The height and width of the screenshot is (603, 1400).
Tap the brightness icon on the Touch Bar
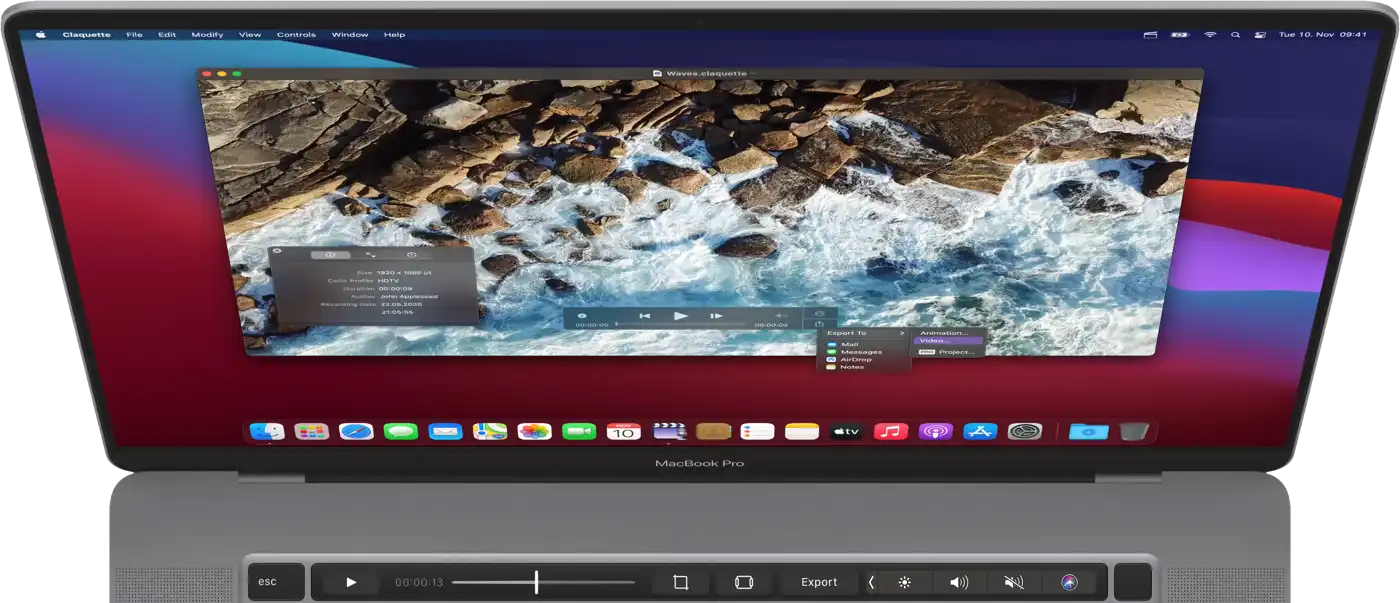point(905,582)
